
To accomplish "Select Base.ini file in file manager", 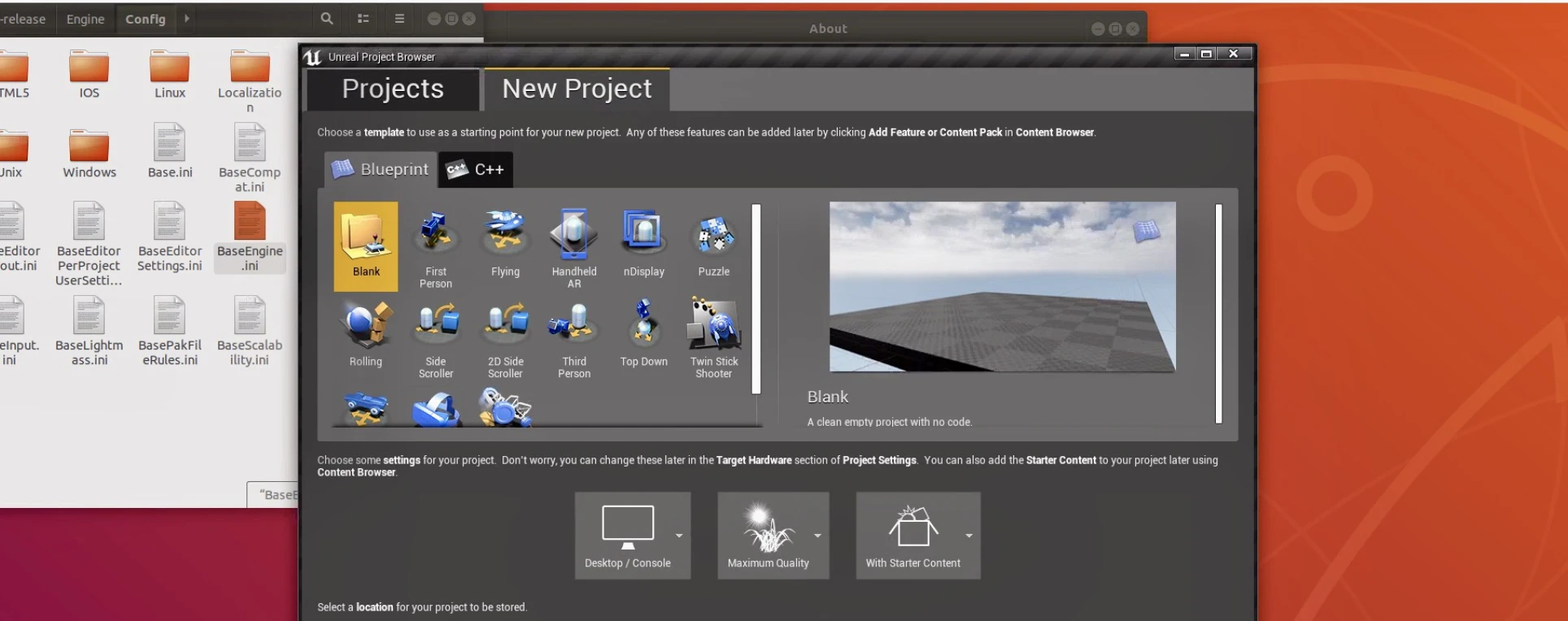I will click(170, 151).
